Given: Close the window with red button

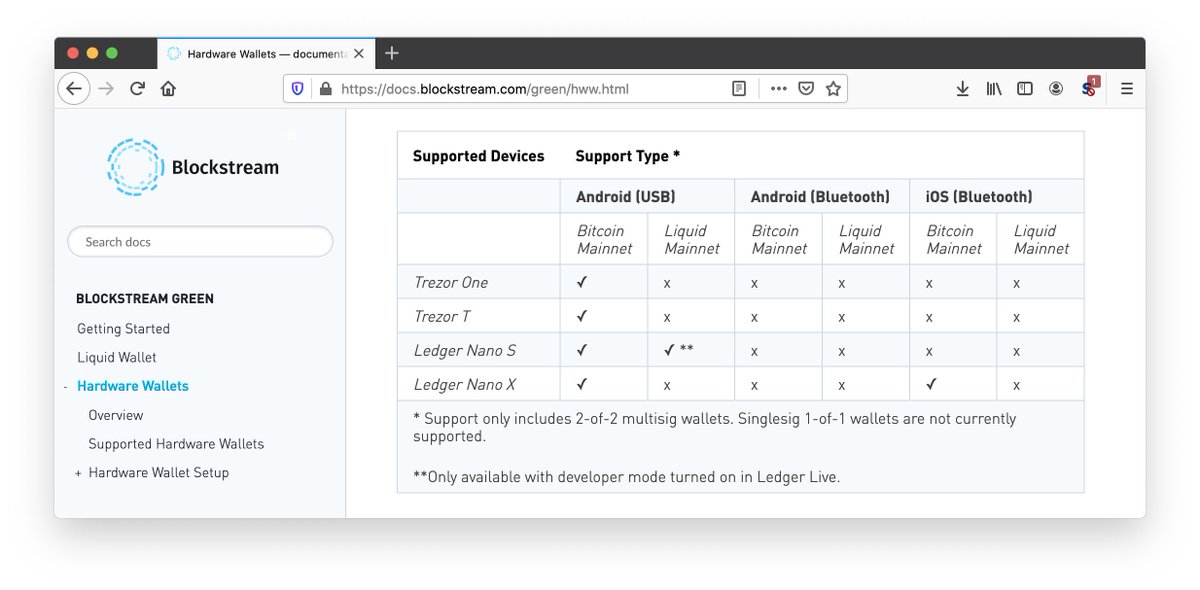Looking at the screenshot, I should (73, 53).
